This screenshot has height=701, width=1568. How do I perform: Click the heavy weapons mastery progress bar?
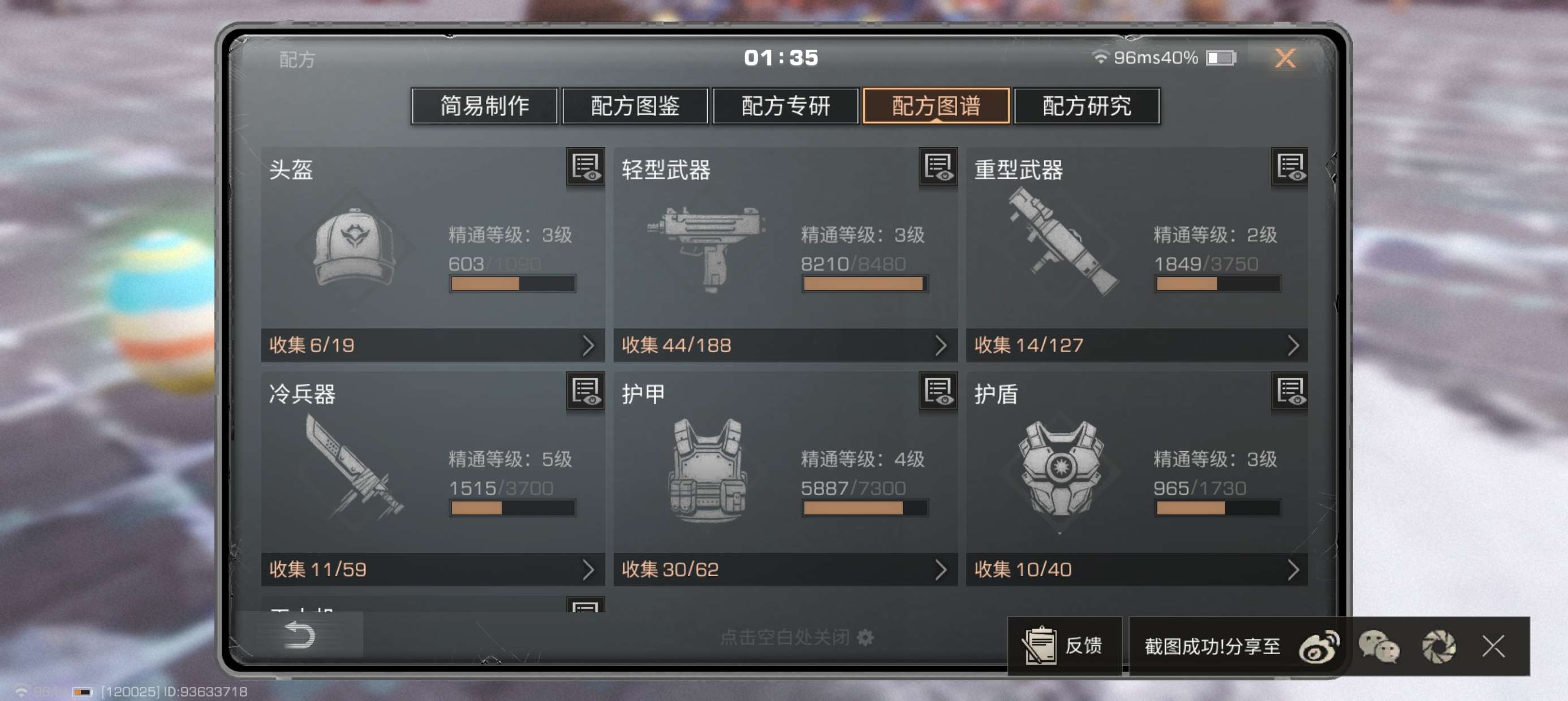tap(1217, 284)
